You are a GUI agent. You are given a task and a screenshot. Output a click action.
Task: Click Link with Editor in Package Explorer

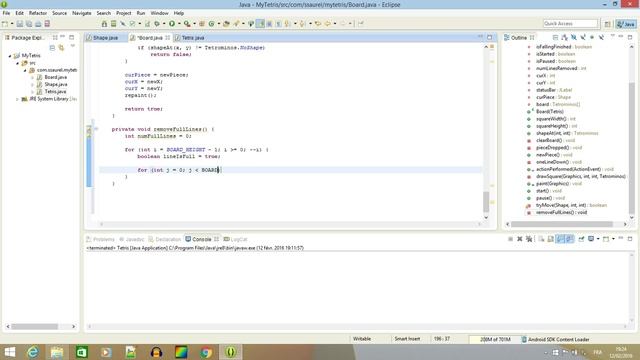pos(61,48)
